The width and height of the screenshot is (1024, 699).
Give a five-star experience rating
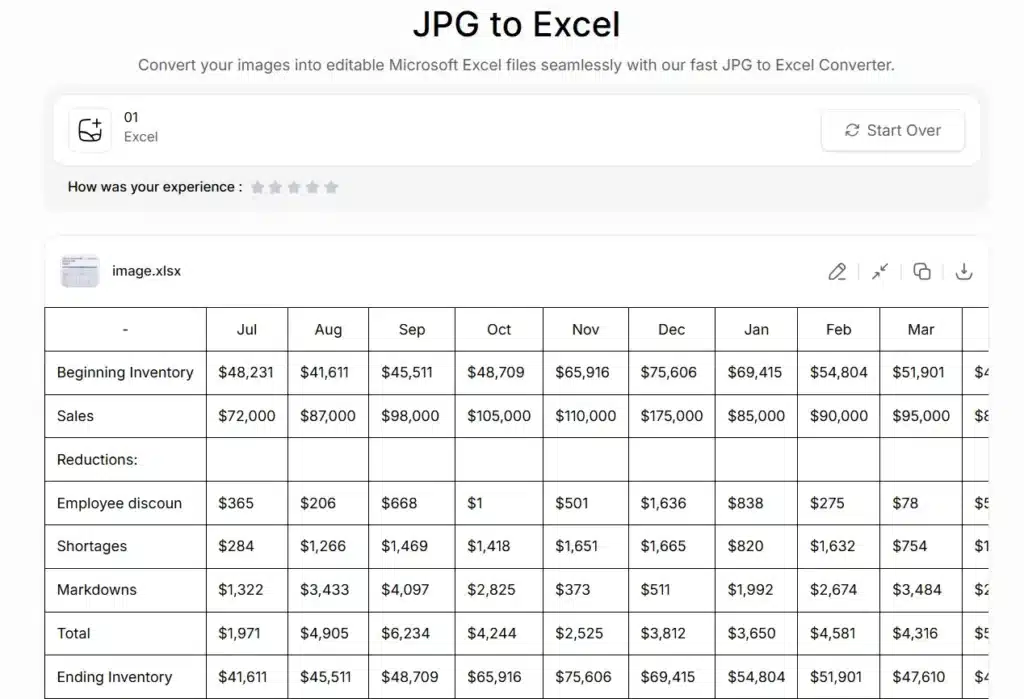[x=332, y=187]
